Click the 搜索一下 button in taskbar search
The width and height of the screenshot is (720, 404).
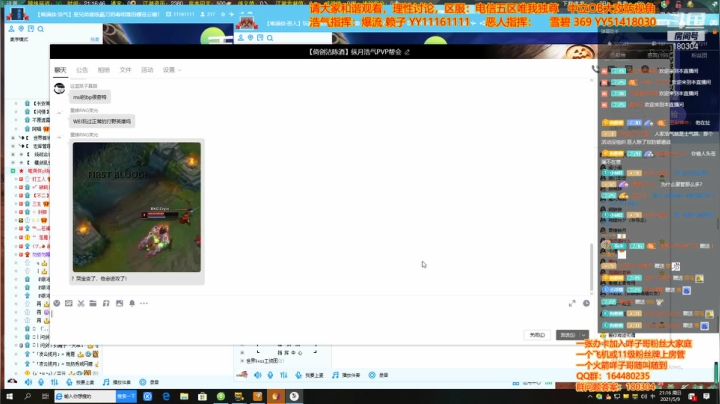[126, 396]
